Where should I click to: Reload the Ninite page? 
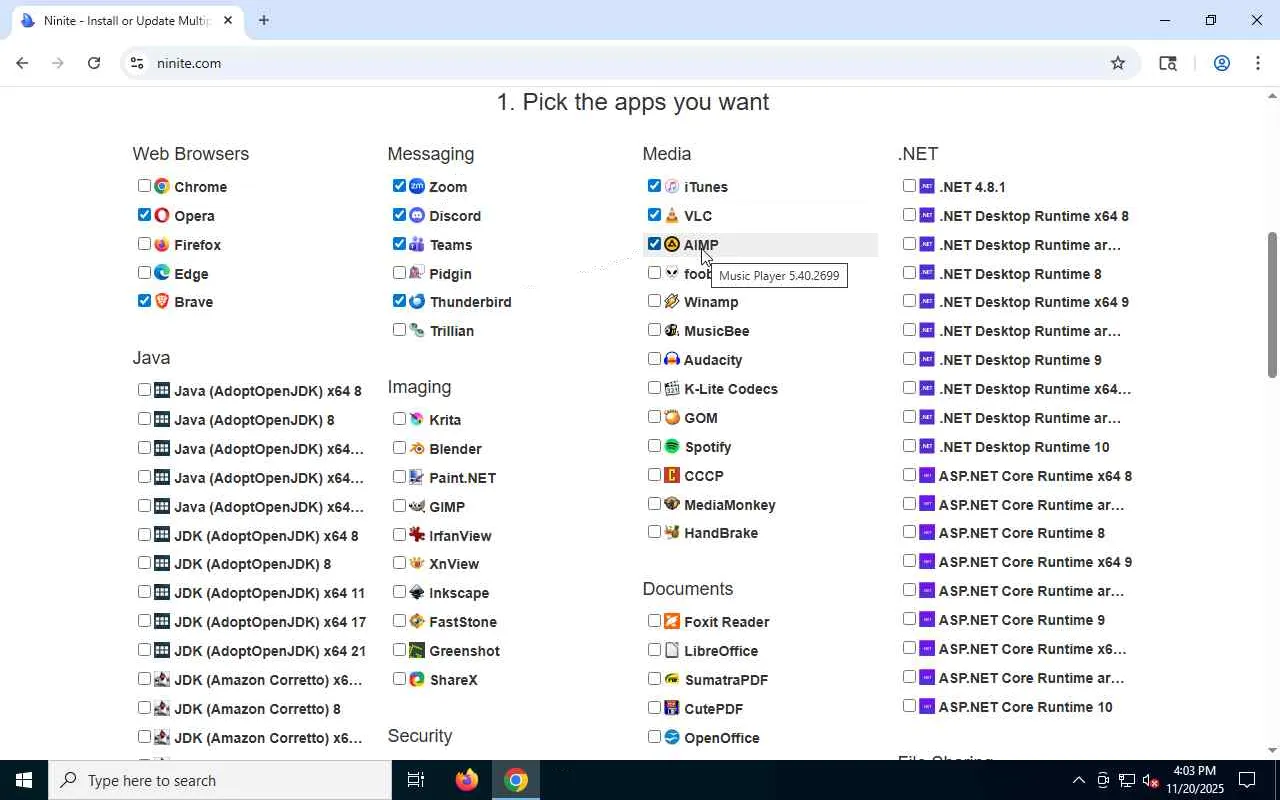tap(94, 63)
